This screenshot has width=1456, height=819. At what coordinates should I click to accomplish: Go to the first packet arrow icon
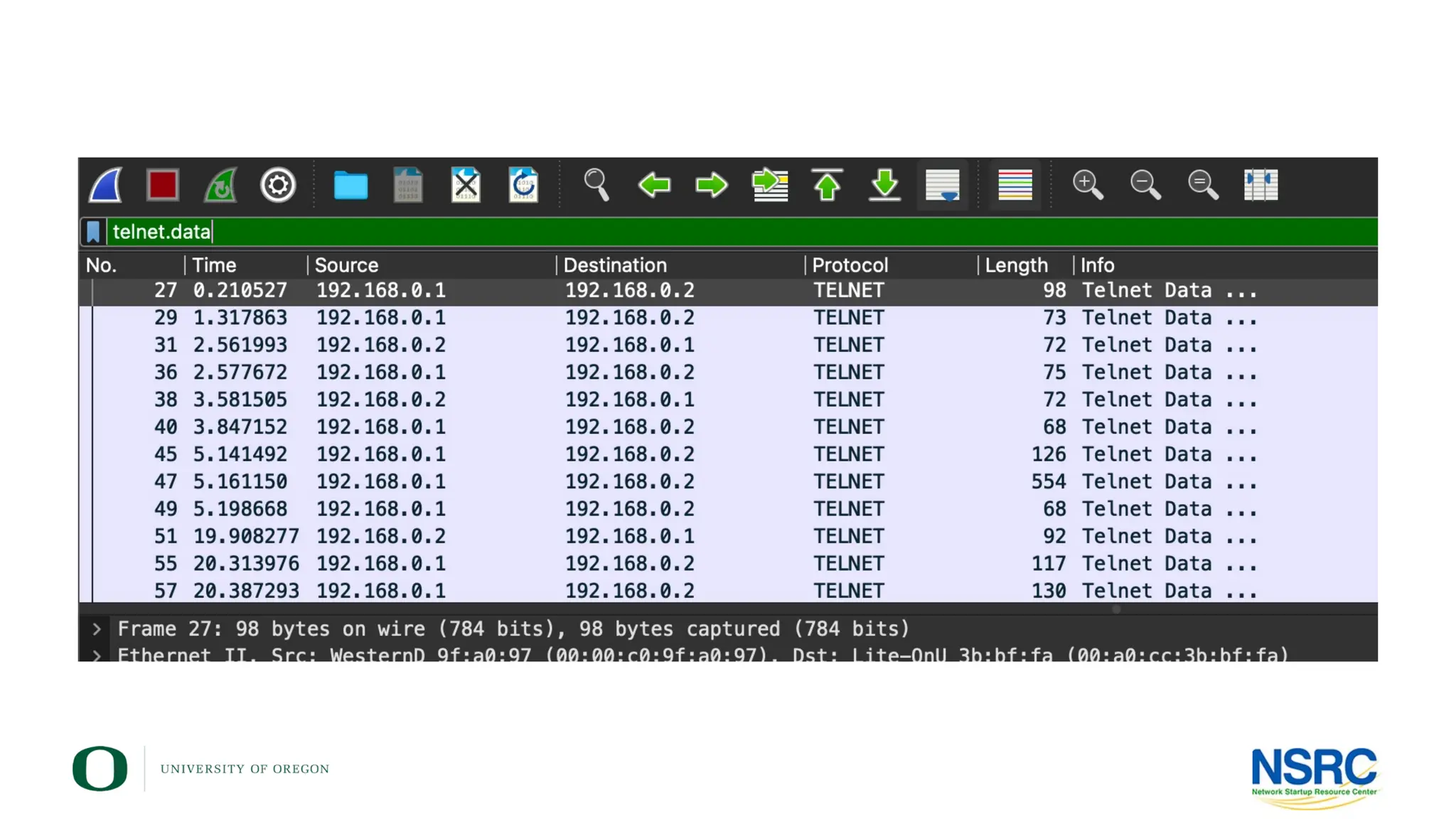click(827, 186)
